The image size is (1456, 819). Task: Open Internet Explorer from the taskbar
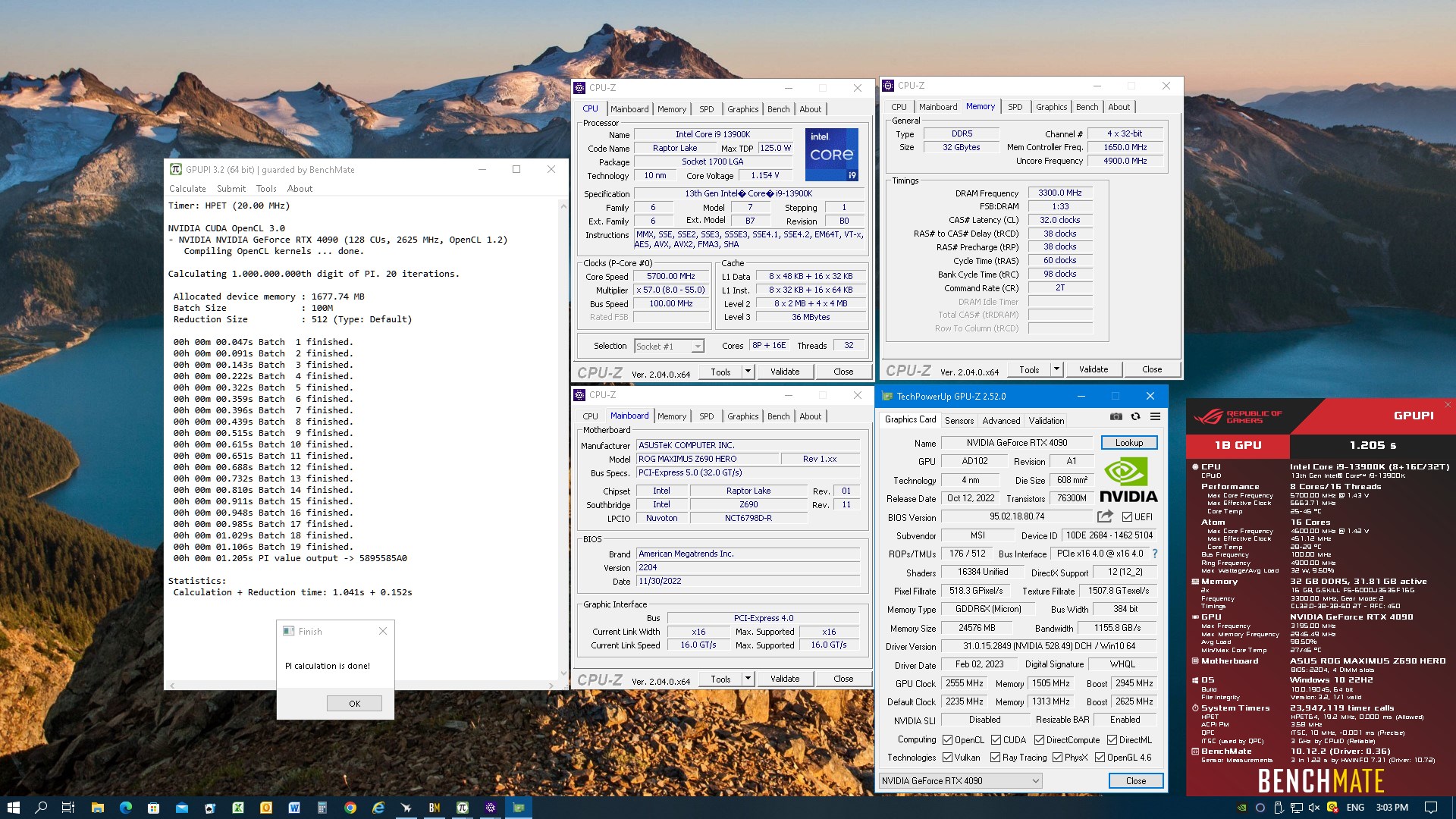378,808
